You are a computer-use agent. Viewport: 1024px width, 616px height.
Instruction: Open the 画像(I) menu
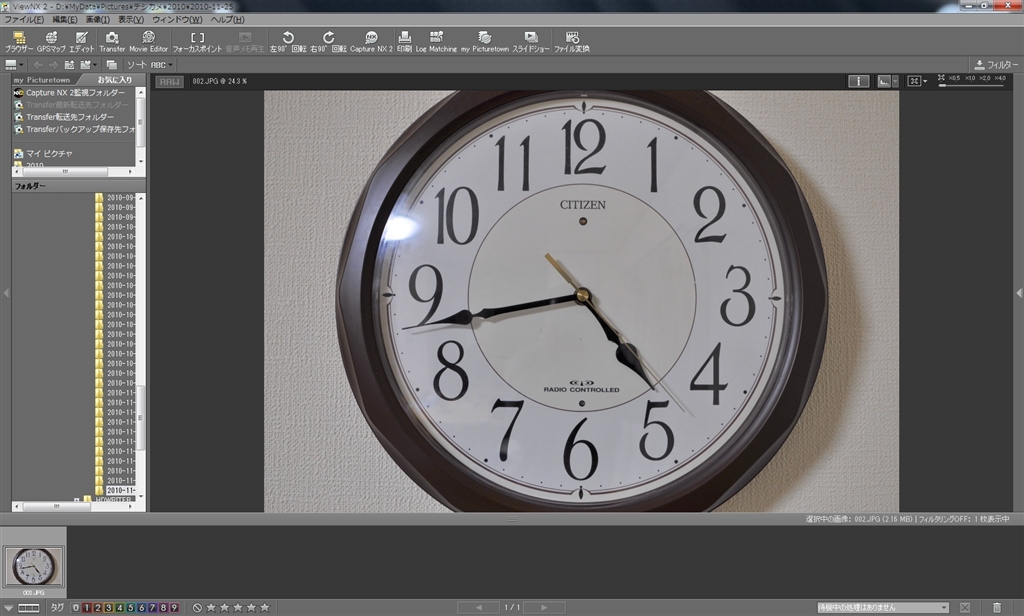(x=97, y=20)
